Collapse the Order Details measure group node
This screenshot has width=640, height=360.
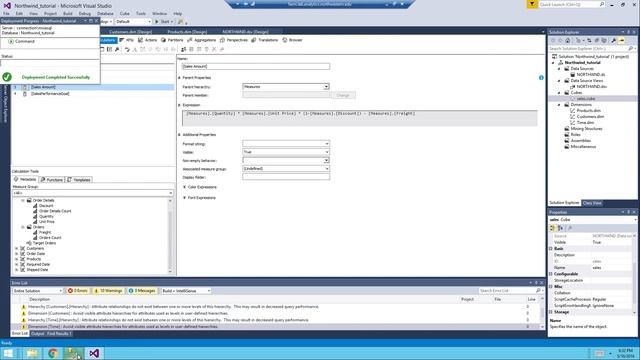(x=23, y=200)
